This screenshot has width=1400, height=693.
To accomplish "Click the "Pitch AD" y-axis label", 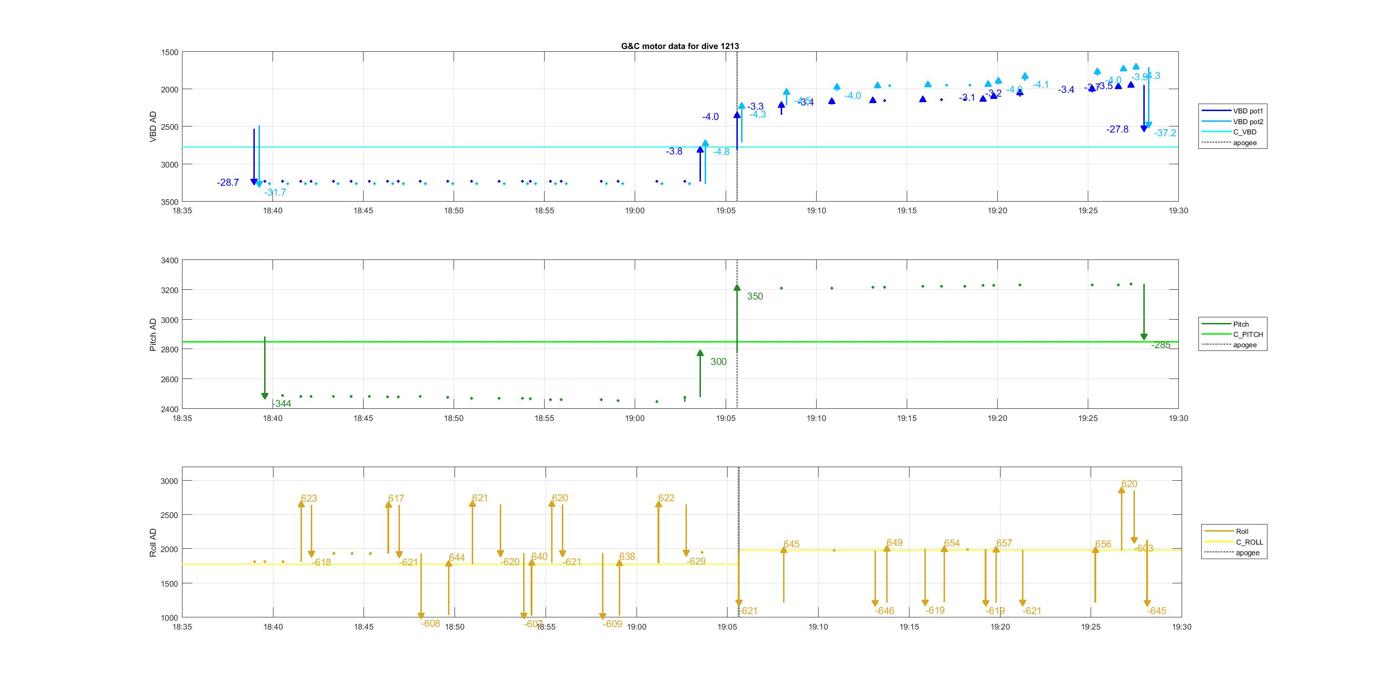I will [154, 335].
